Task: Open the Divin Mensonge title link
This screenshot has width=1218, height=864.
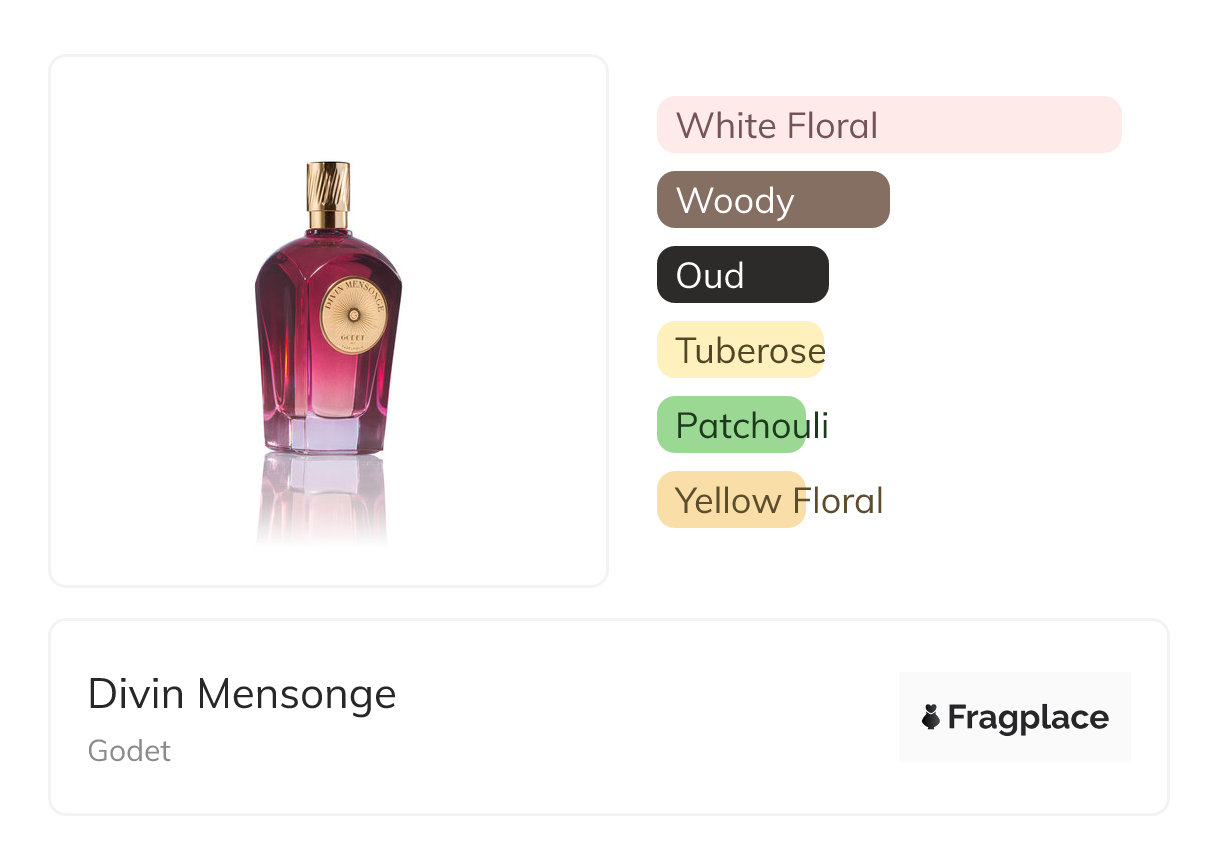Action: pyautogui.click(x=242, y=694)
